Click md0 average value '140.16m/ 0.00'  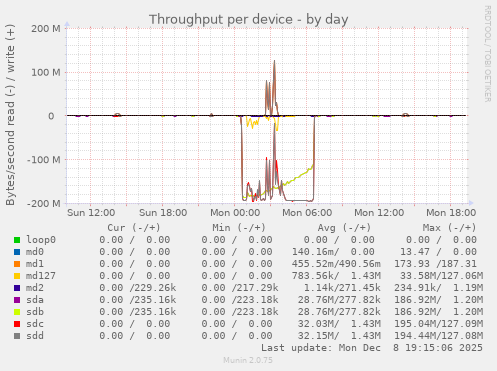coord(333,252)
